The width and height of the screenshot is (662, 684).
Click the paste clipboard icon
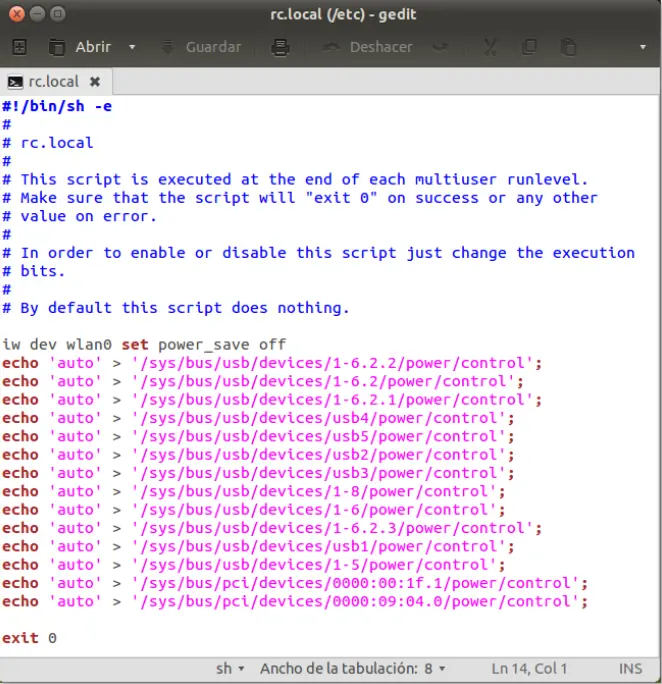point(568,47)
